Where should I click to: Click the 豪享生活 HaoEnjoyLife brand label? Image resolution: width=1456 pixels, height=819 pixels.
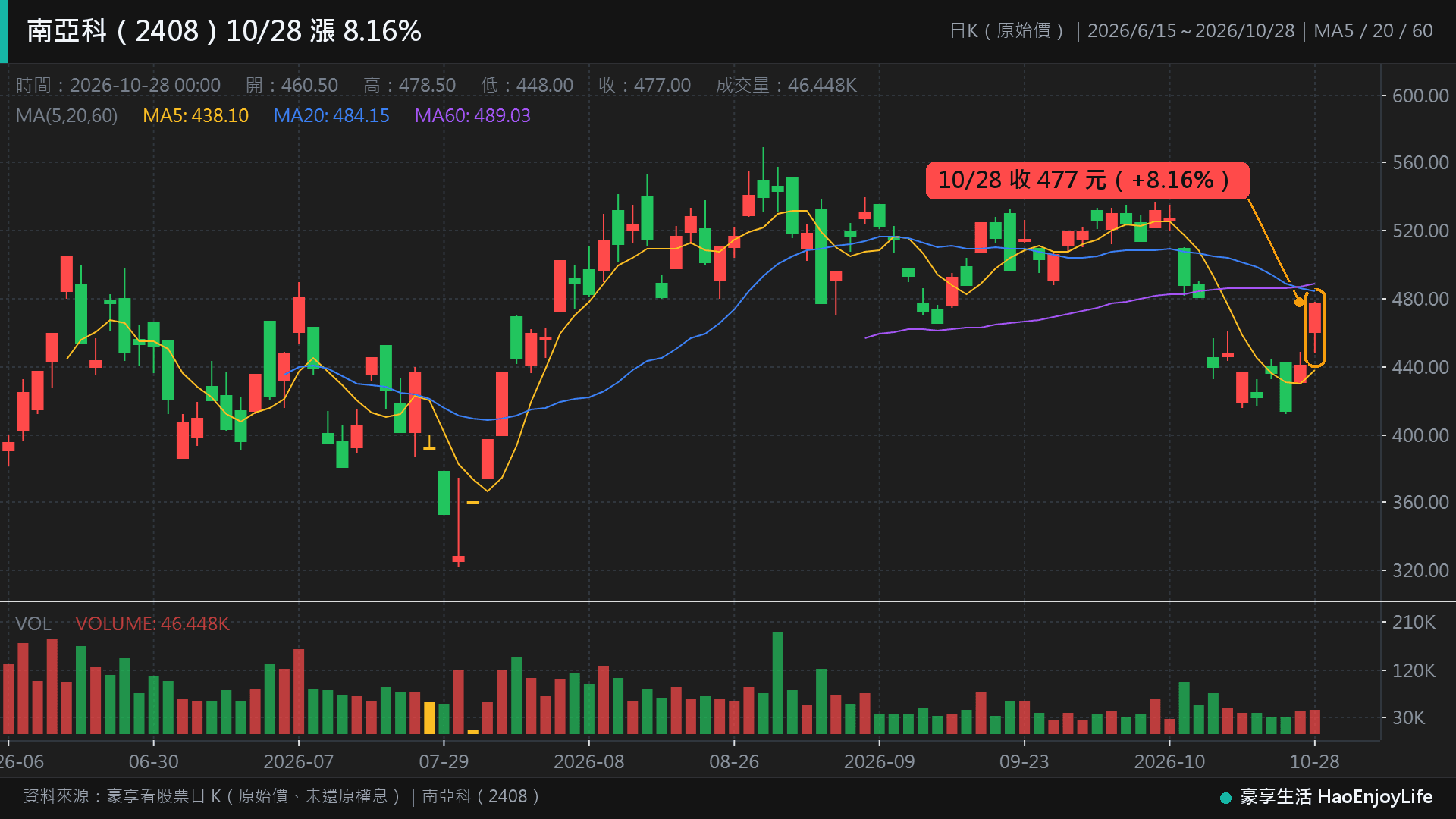click(1336, 796)
